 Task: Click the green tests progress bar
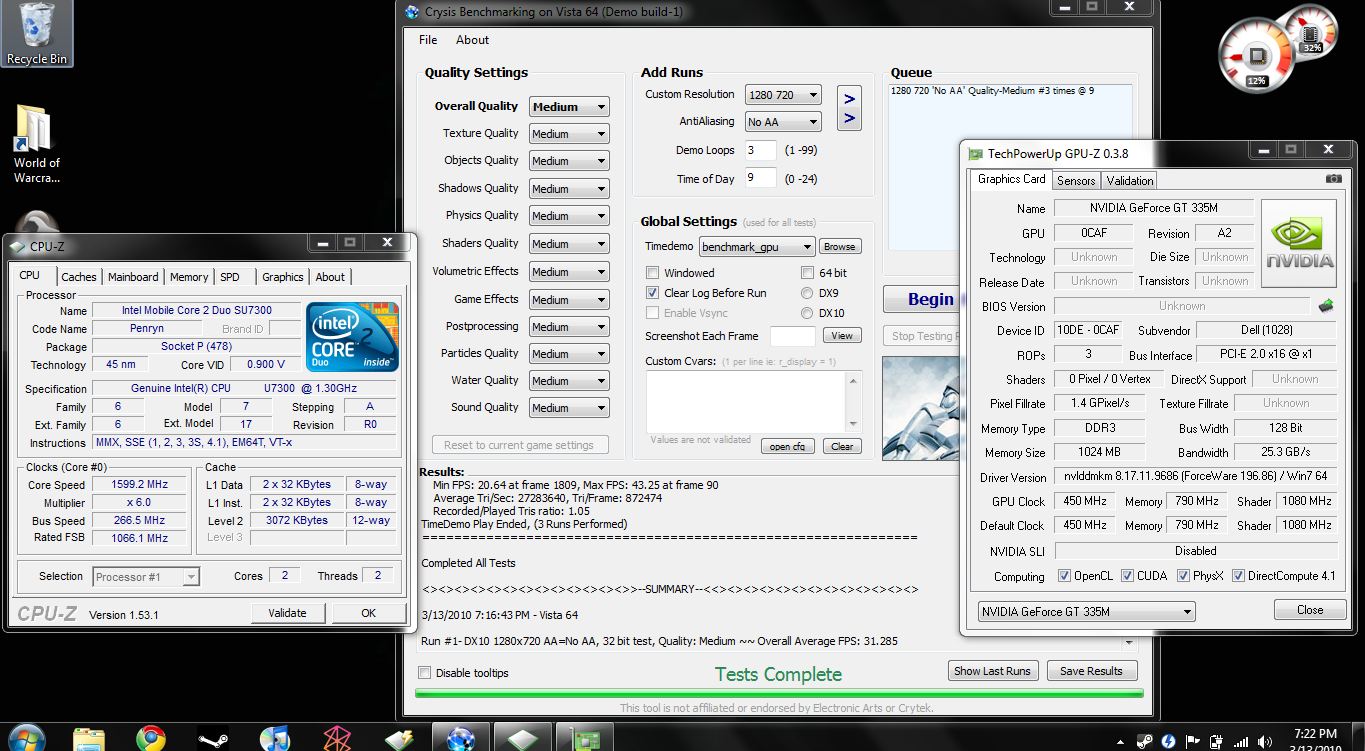[779, 693]
